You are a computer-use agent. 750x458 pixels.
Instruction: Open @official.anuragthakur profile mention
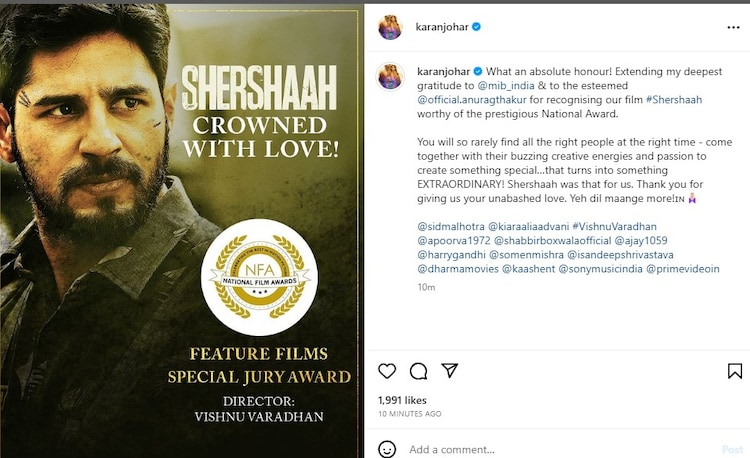click(472, 100)
